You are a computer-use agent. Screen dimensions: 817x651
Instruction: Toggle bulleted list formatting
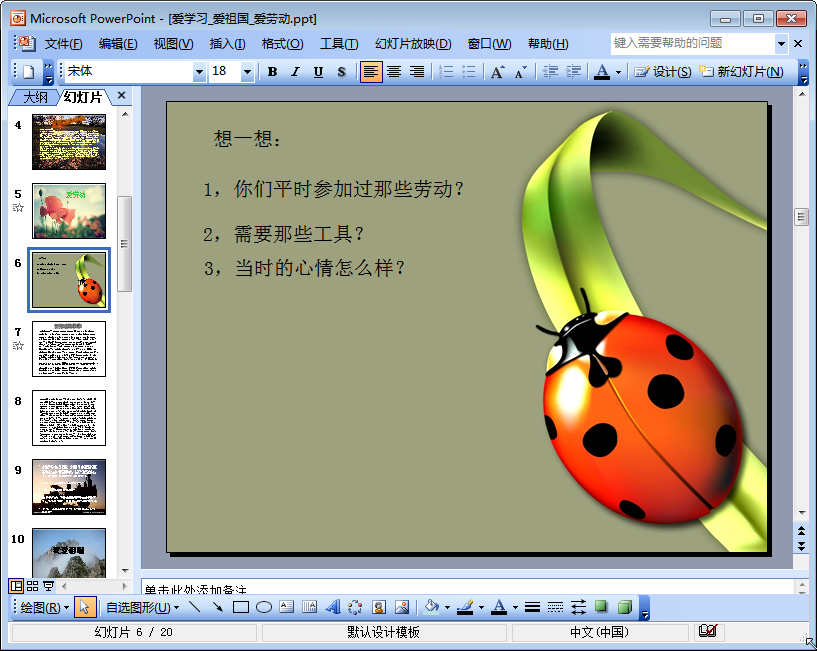(x=469, y=71)
